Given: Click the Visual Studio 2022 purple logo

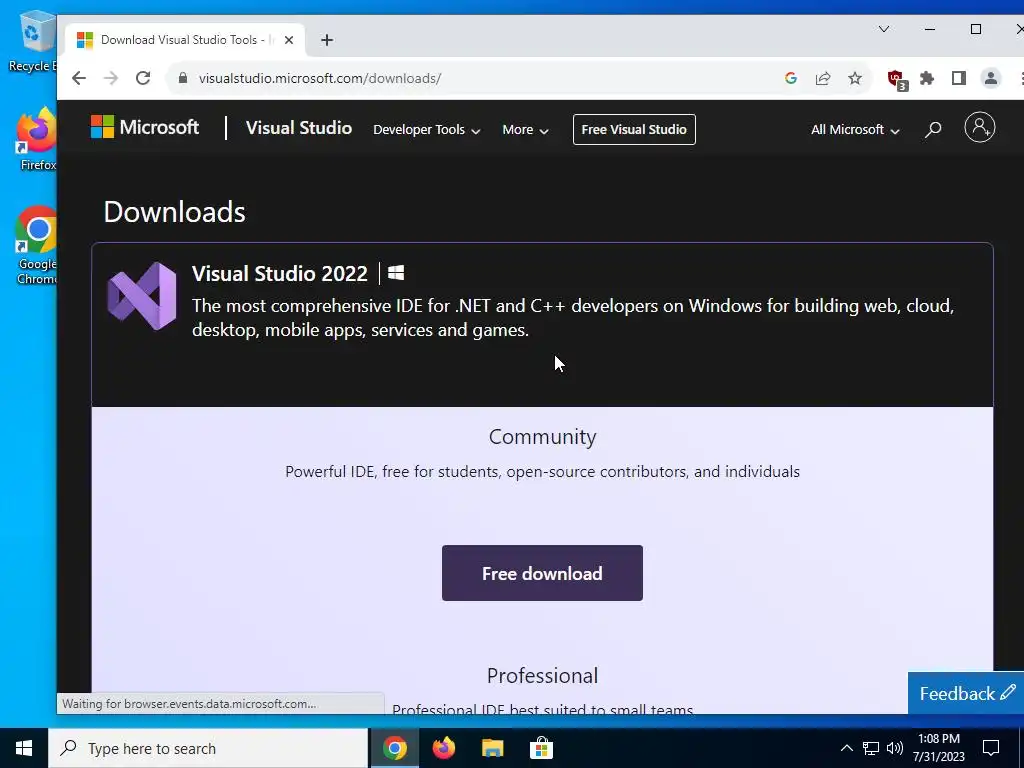Looking at the screenshot, I should pyautogui.click(x=142, y=296).
